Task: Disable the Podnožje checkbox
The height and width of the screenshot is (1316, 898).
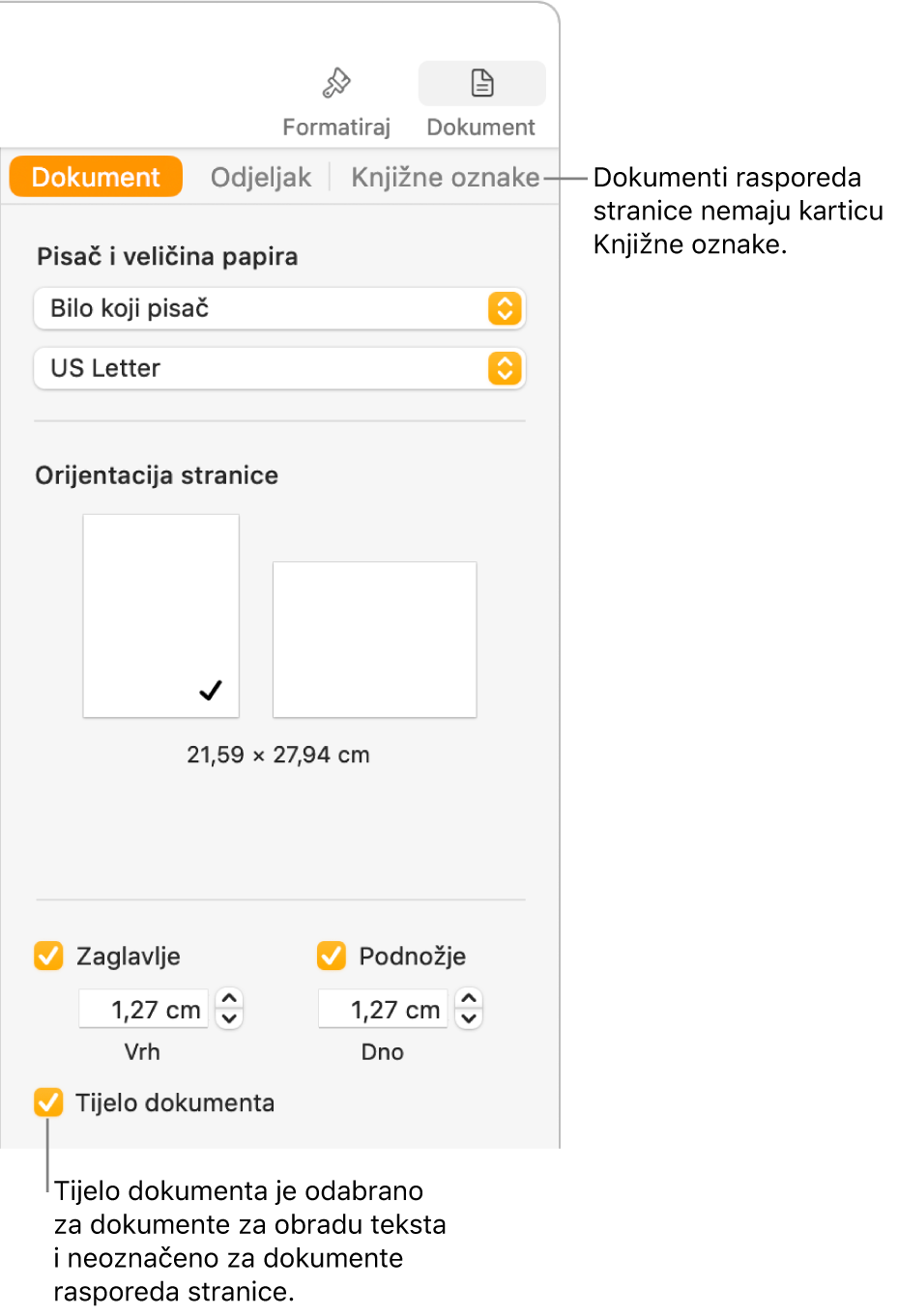Action: [332, 957]
